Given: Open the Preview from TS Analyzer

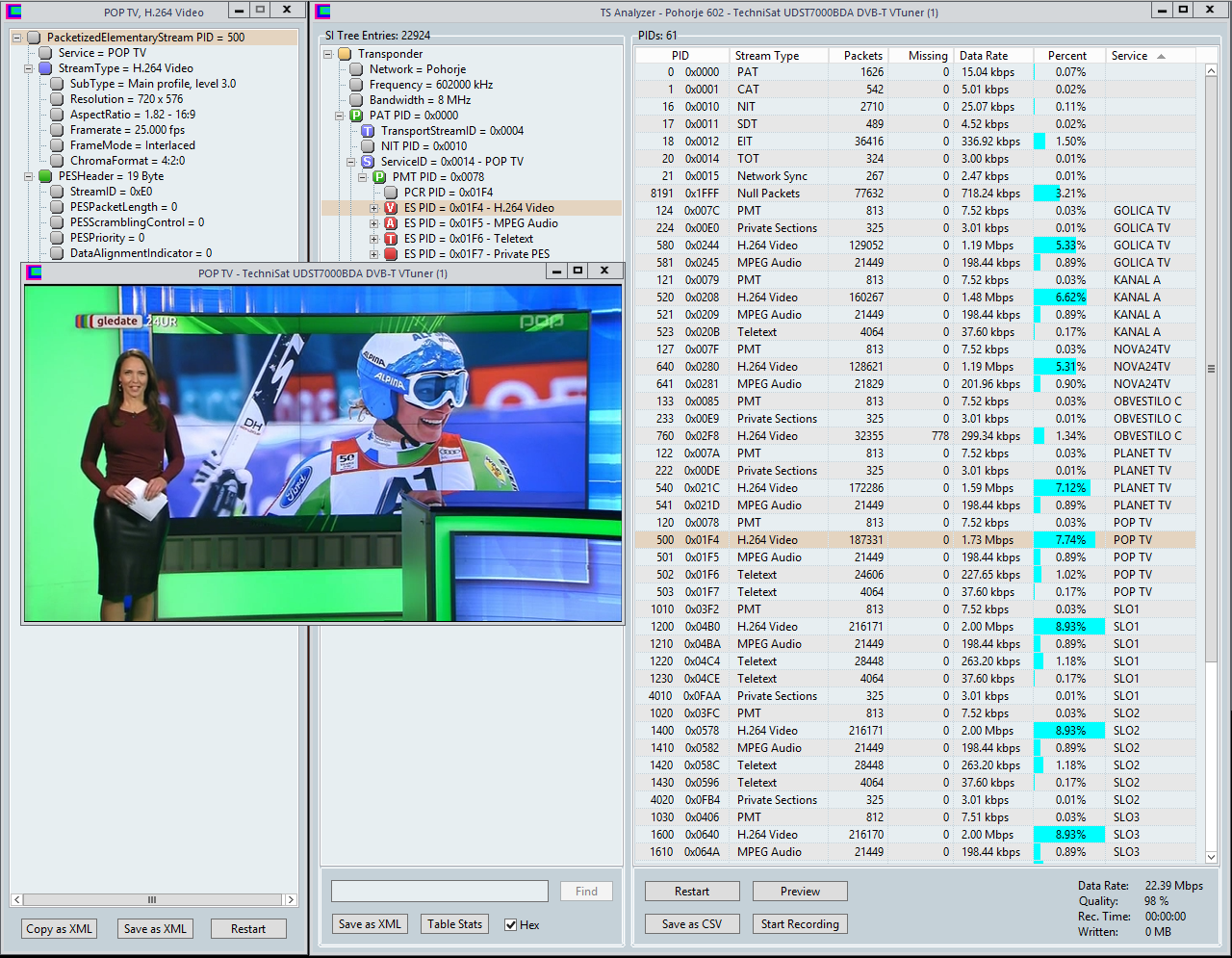Looking at the screenshot, I should pos(800,892).
